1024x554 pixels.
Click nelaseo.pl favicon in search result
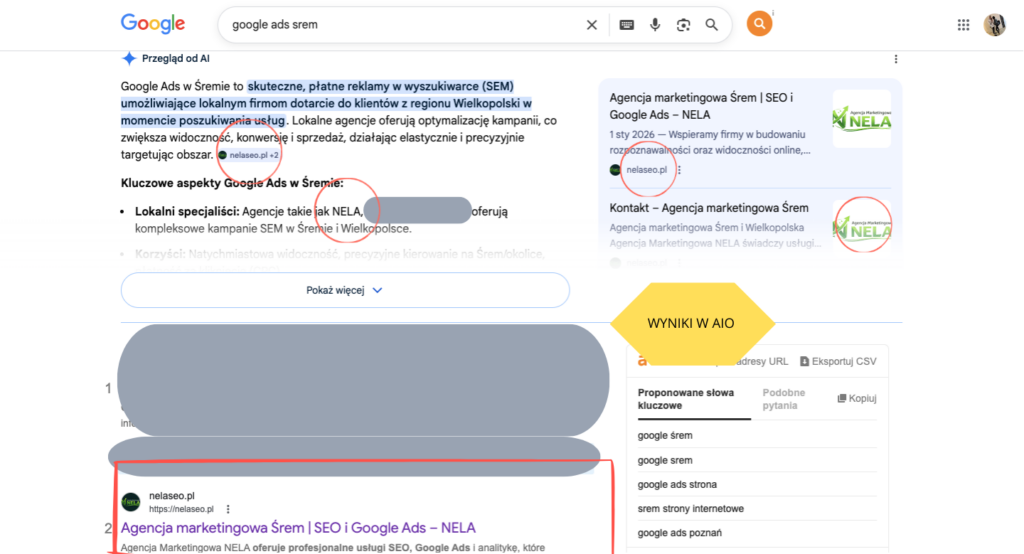click(131, 502)
